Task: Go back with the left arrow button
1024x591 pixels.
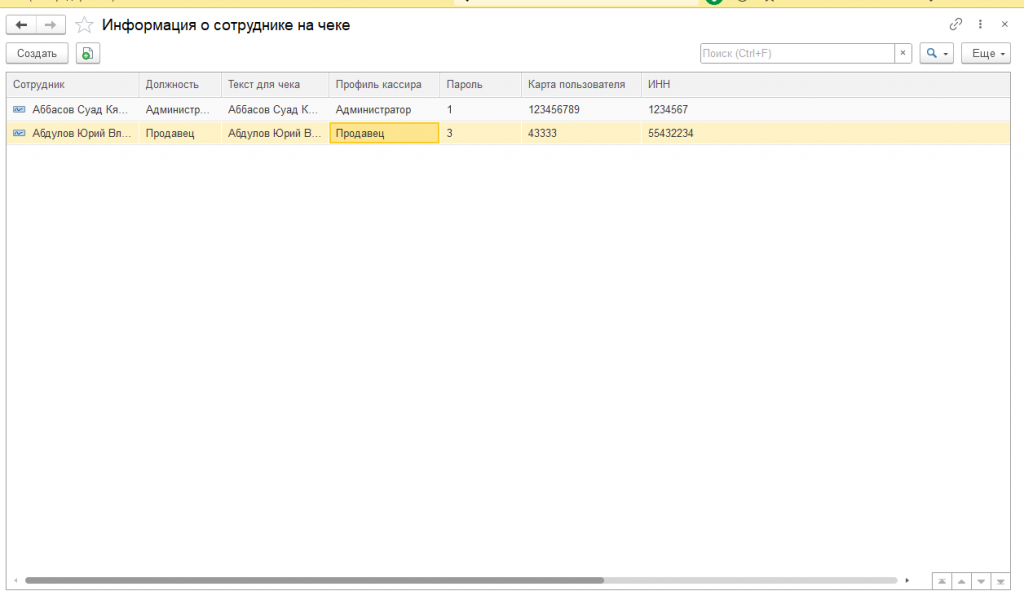Action: 21,25
